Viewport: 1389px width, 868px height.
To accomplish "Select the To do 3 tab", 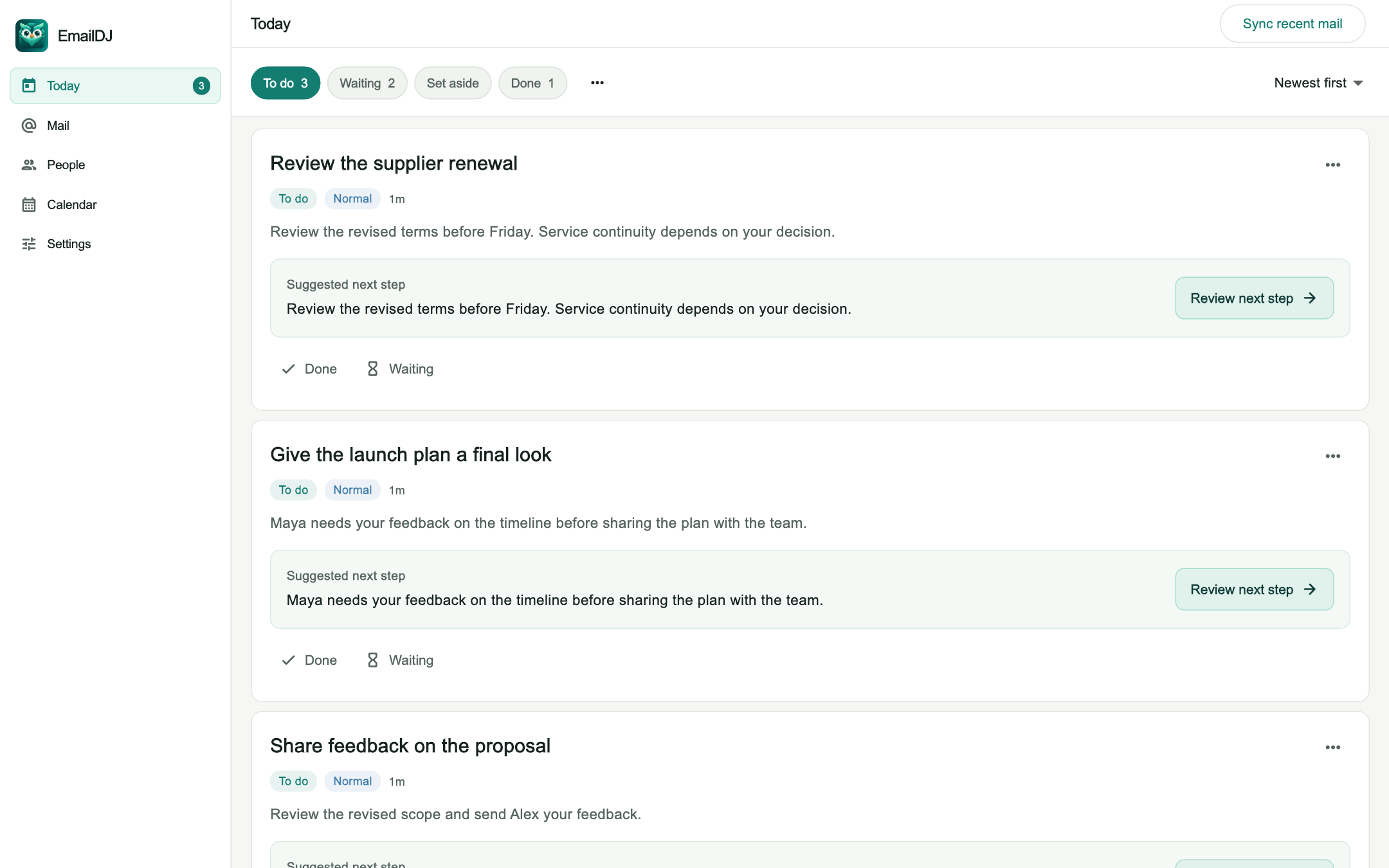I will (286, 83).
